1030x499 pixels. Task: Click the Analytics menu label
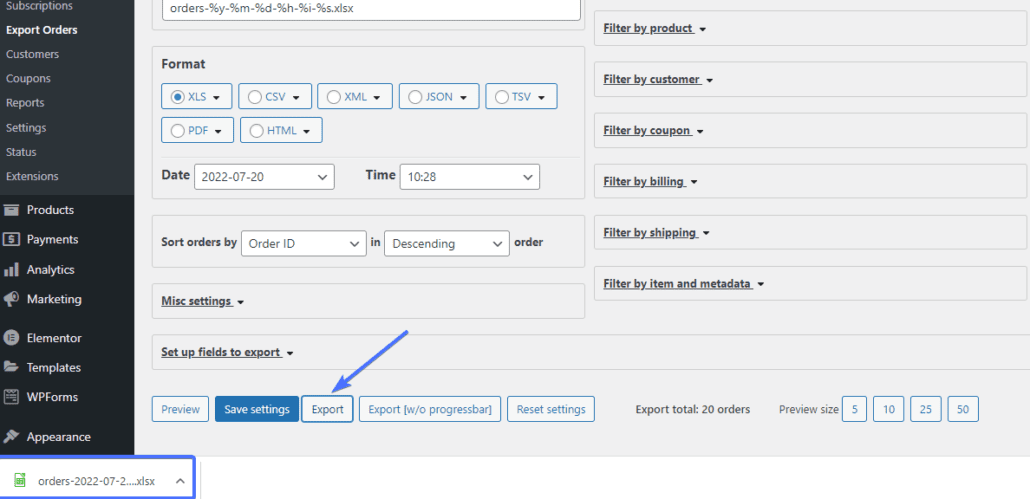point(51,270)
